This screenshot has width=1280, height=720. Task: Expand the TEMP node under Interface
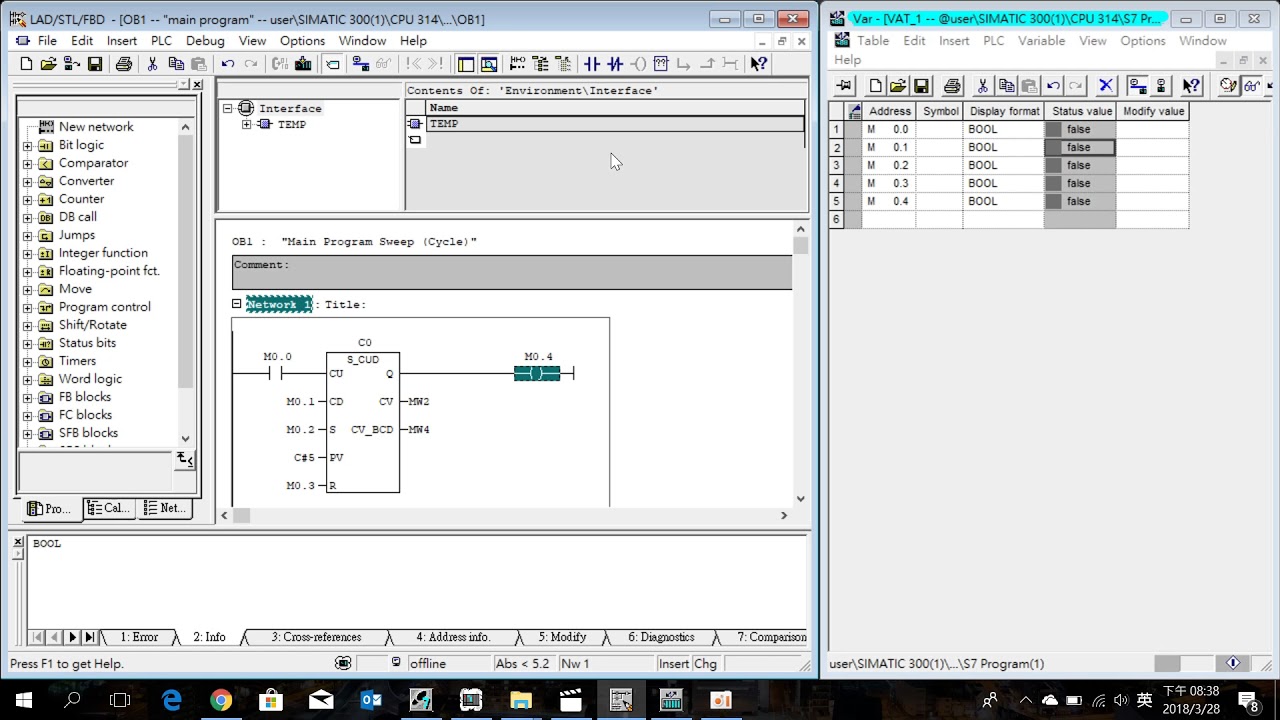[x=247, y=125]
